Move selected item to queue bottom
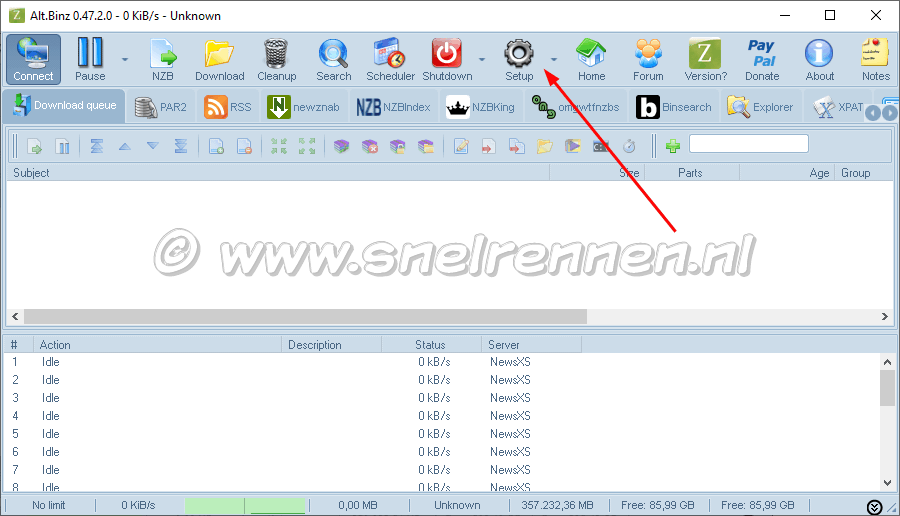 coord(181,146)
